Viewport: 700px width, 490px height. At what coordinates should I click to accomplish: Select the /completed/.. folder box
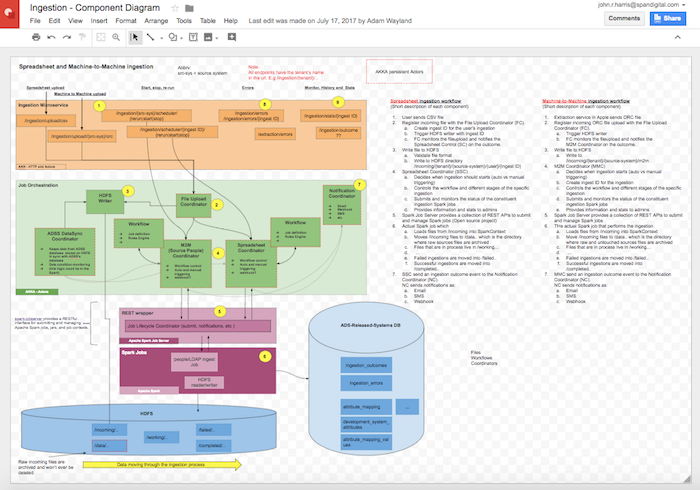click(213, 445)
